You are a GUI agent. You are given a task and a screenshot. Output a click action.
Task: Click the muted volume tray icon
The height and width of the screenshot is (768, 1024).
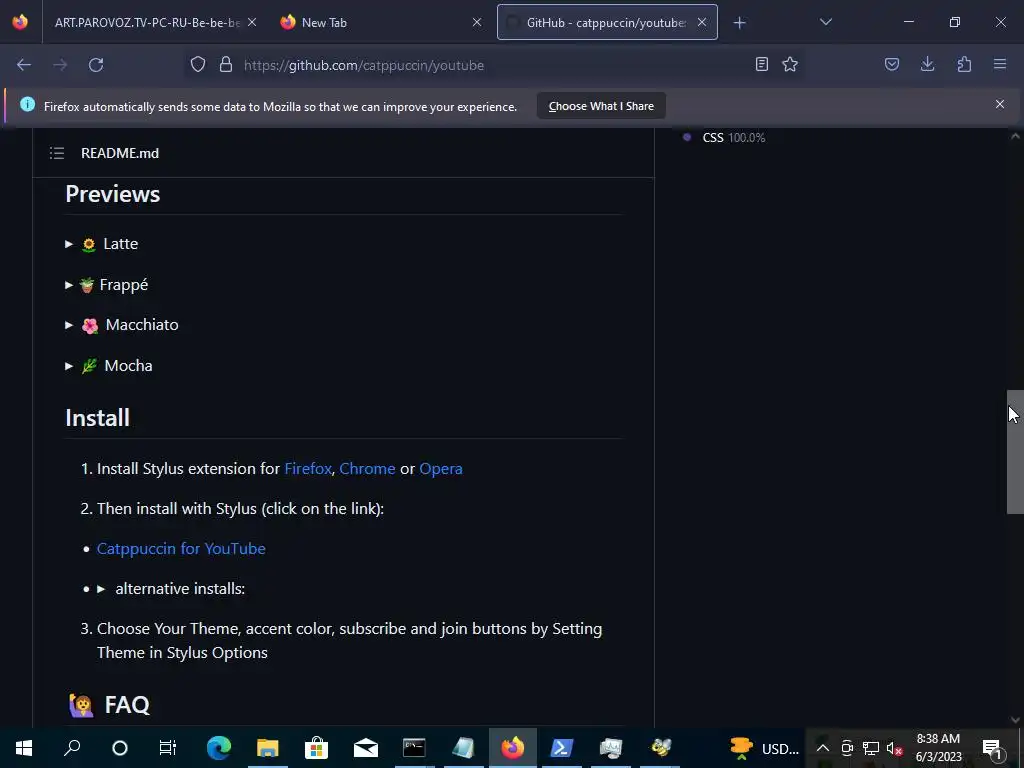pyautogui.click(x=895, y=748)
